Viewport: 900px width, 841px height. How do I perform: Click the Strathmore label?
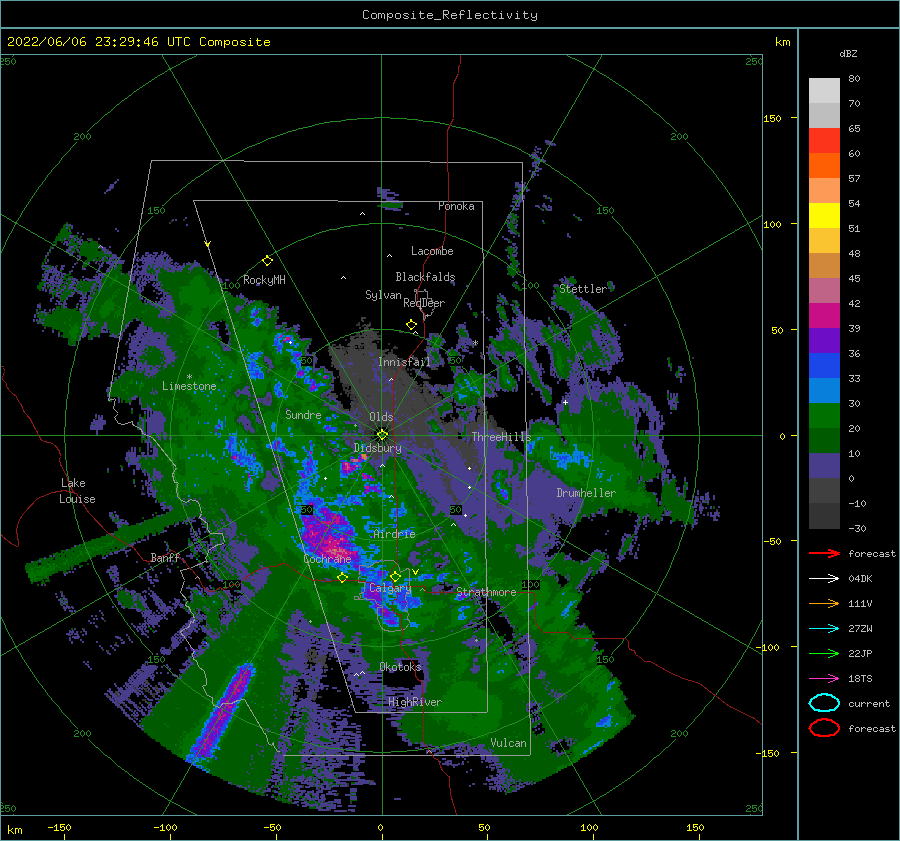(486, 592)
